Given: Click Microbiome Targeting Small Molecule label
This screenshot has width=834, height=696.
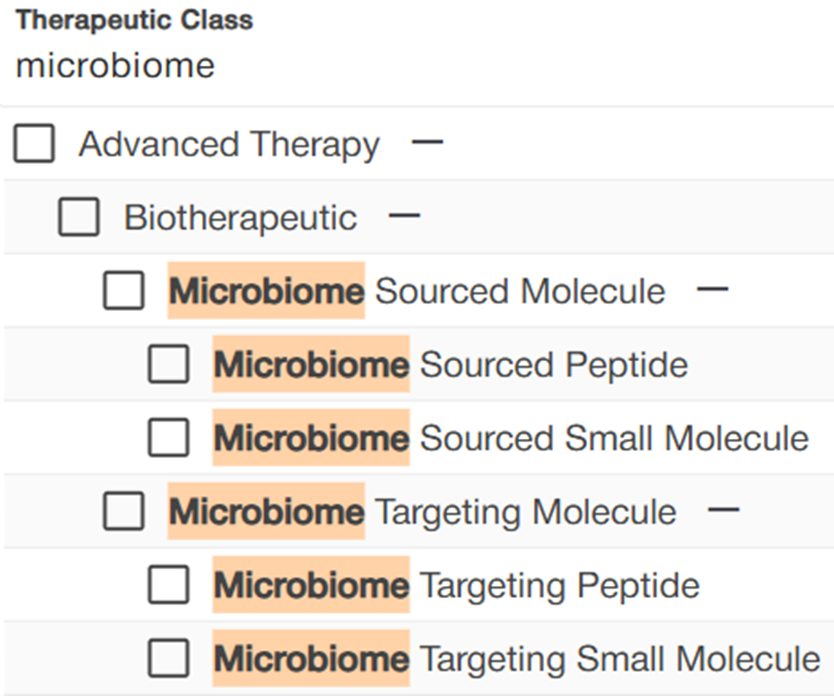Looking at the screenshot, I should (516, 658).
